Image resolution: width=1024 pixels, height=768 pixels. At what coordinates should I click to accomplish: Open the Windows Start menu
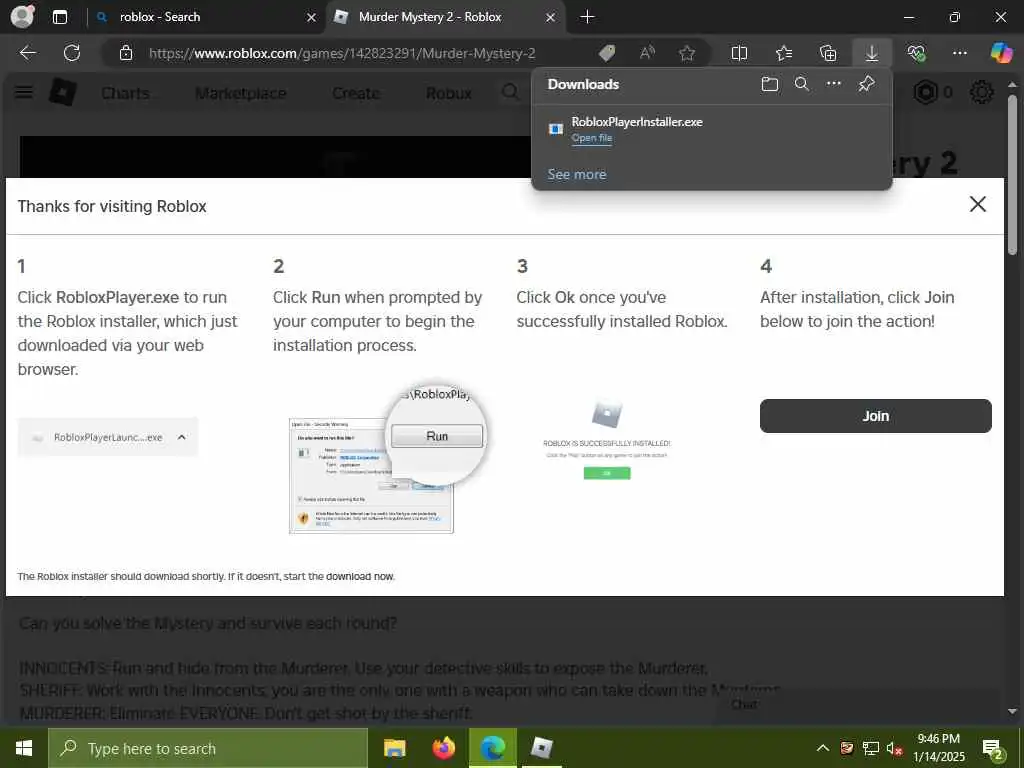tap(24, 748)
